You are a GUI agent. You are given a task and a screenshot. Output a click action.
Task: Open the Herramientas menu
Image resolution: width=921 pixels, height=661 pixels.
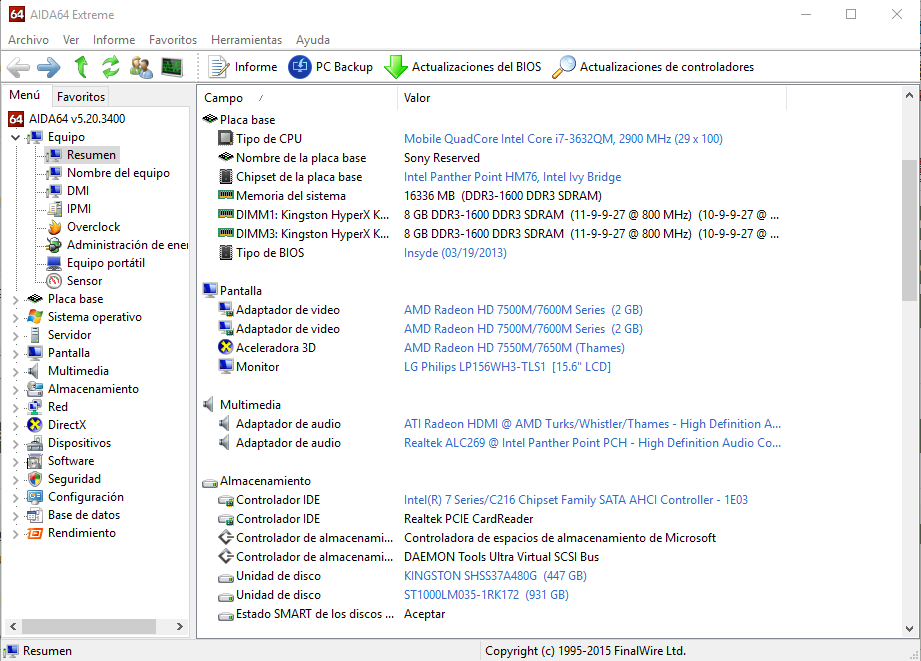pyautogui.click(x=246, y=40)
